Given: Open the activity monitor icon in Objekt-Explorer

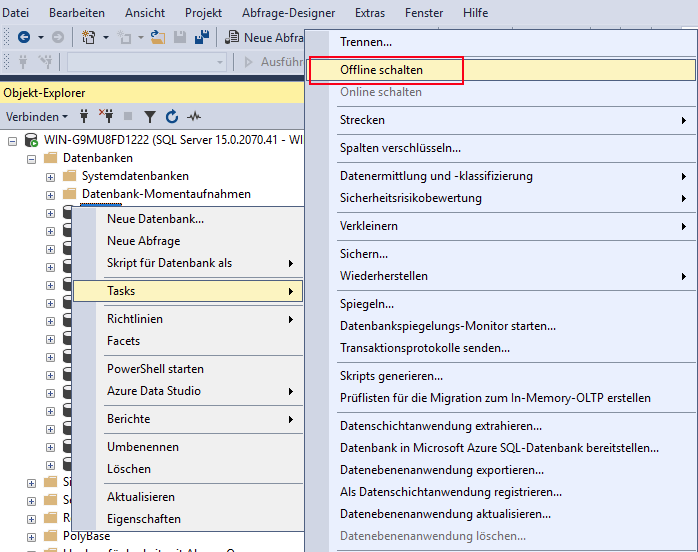Looking at the screenshot, I should 194,116.
